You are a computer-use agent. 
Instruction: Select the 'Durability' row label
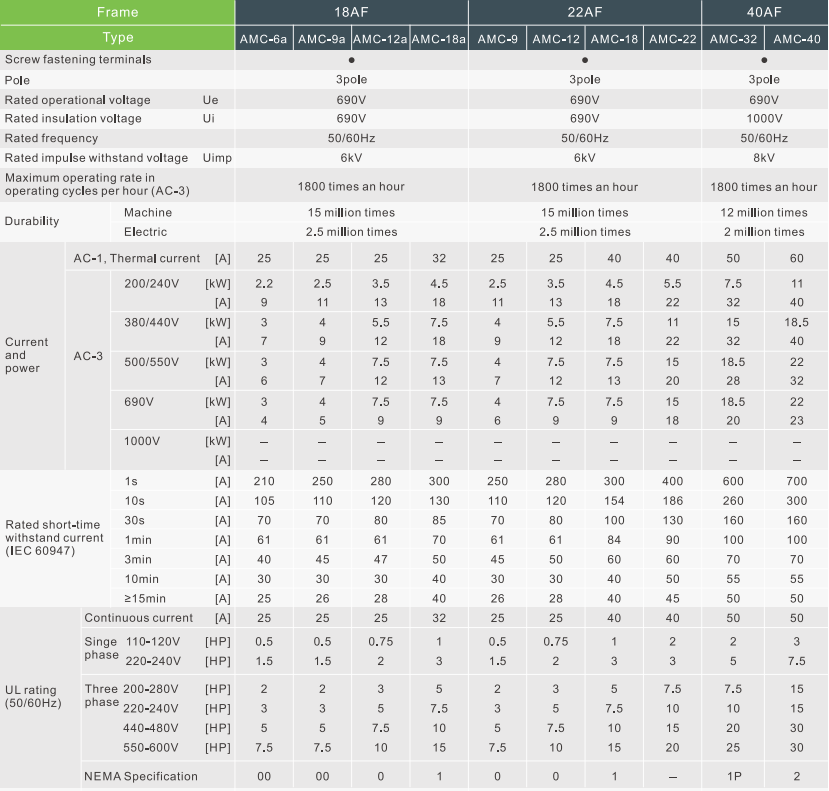coord(32,221)
